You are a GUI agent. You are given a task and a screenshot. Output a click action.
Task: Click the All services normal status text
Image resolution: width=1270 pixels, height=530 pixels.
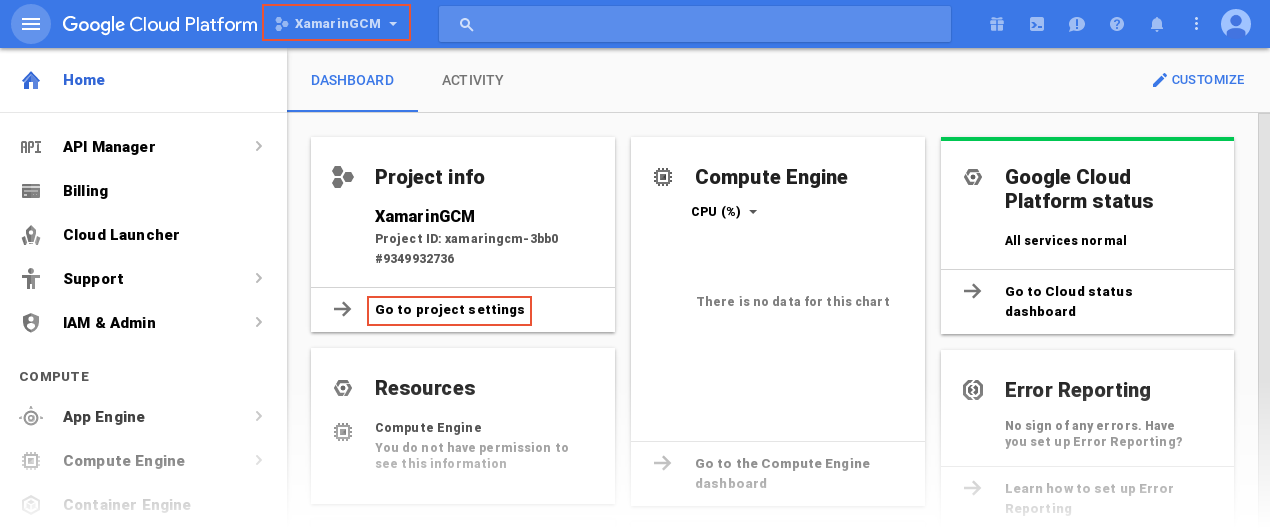click(x=1066, y=241)
